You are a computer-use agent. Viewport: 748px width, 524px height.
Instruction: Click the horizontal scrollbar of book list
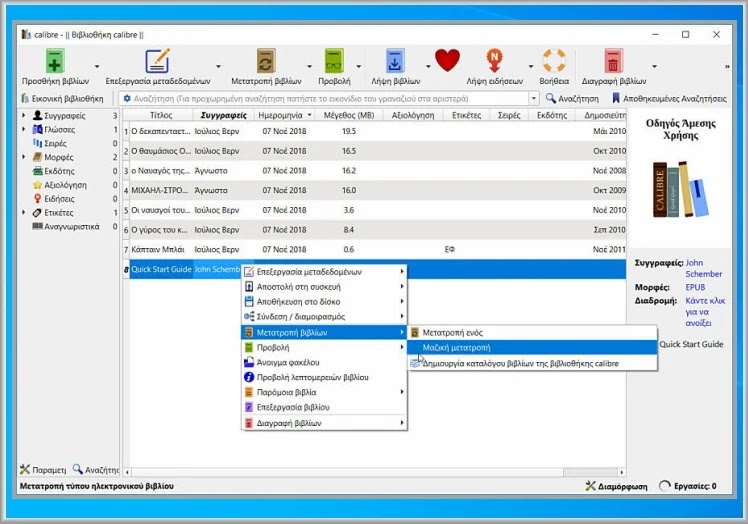[374, 472]
